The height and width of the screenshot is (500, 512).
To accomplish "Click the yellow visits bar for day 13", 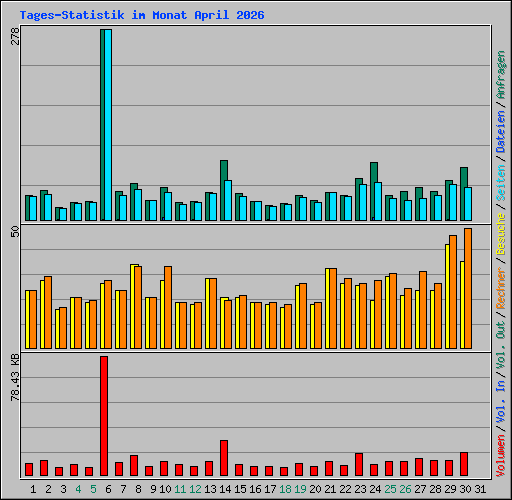I will click(x=207, y=314).
